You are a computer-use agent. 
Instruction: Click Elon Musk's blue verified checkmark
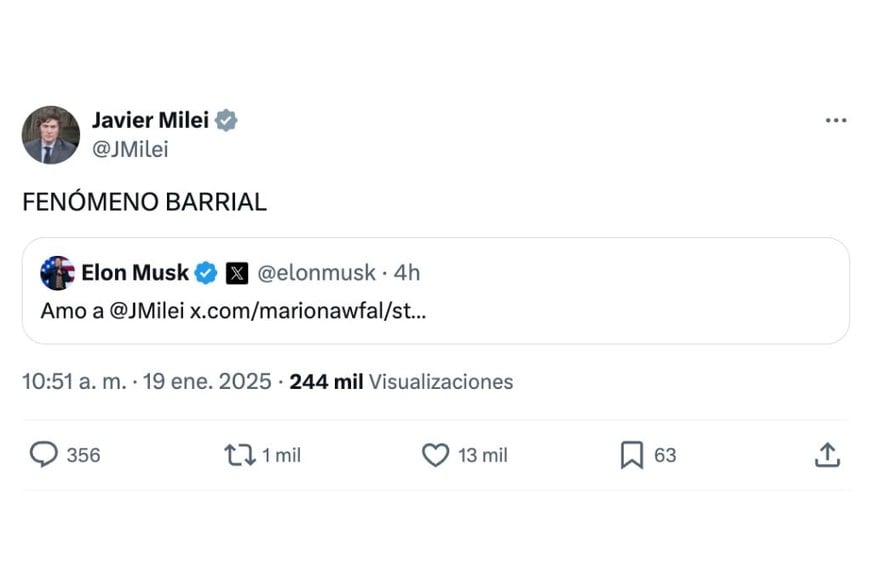[206, 272]
